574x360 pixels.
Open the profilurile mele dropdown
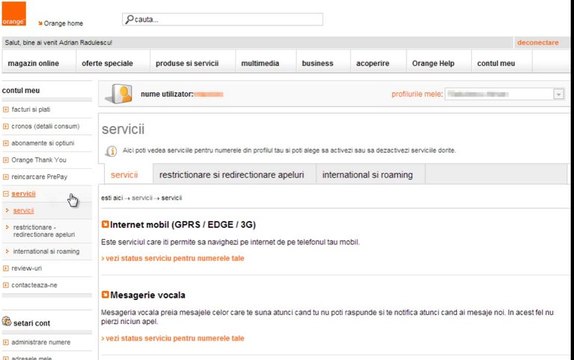(504, 94)
